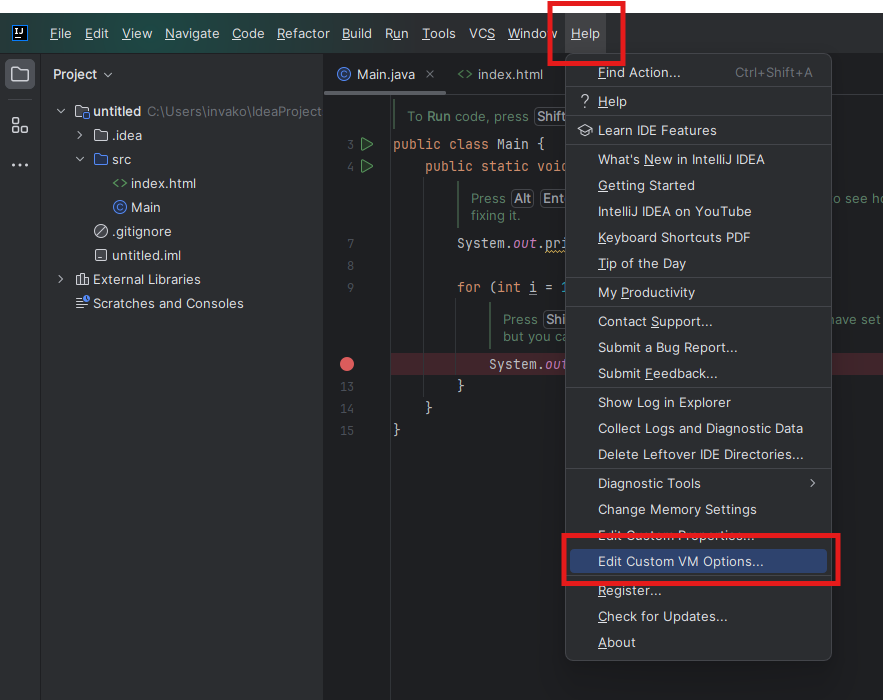Image resolution: width=883 pixels, height=700 pixels.
Task: Click the Scratches and Consoles icon
Action: pos(82,302)
